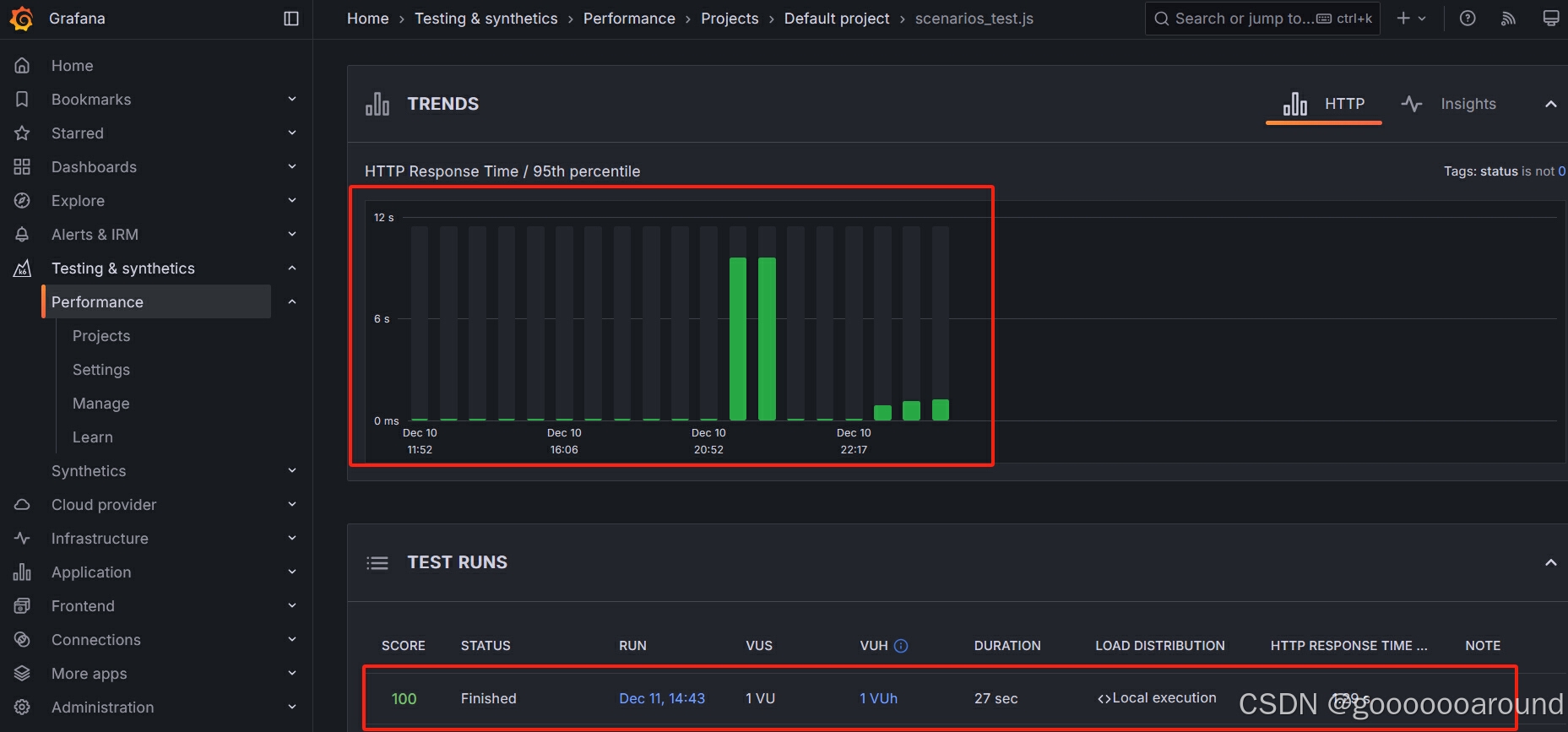This screenshot has height=732, width=1568.
Task: Expand the Application section chevron
Action: 292,572
